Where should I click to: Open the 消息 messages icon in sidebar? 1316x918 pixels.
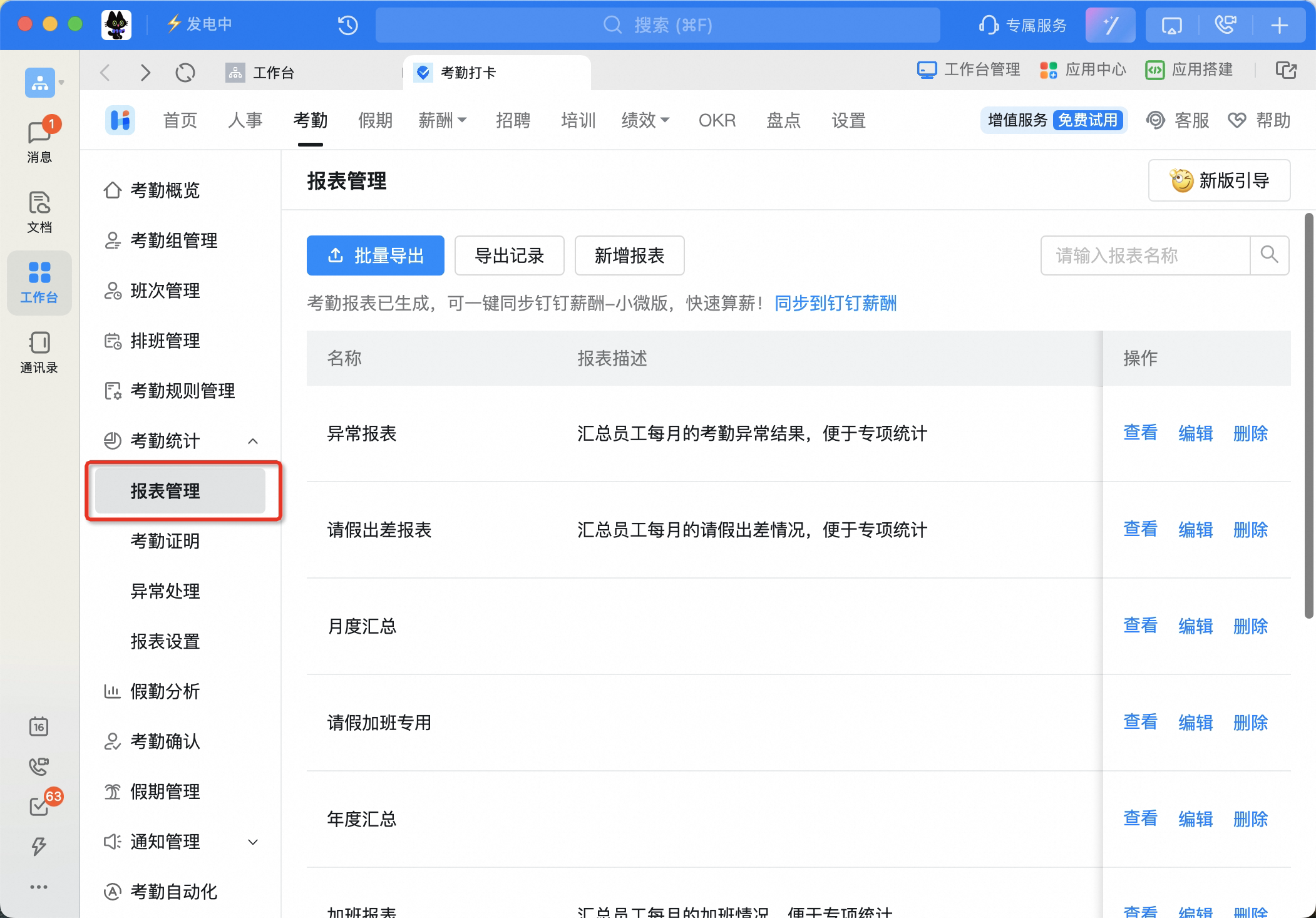point(39,140)
